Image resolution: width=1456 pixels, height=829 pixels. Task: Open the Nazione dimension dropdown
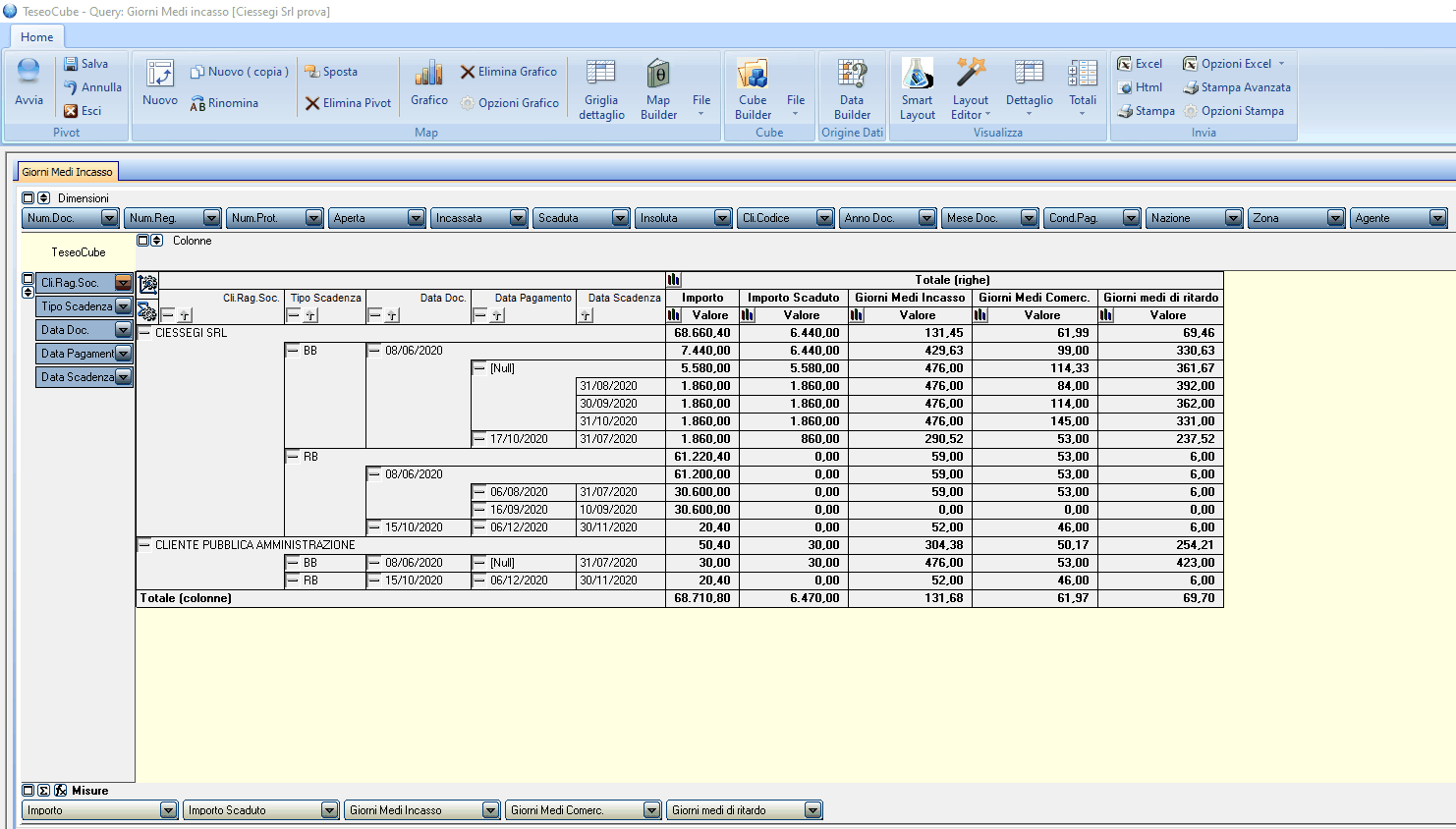point(1233,218)
